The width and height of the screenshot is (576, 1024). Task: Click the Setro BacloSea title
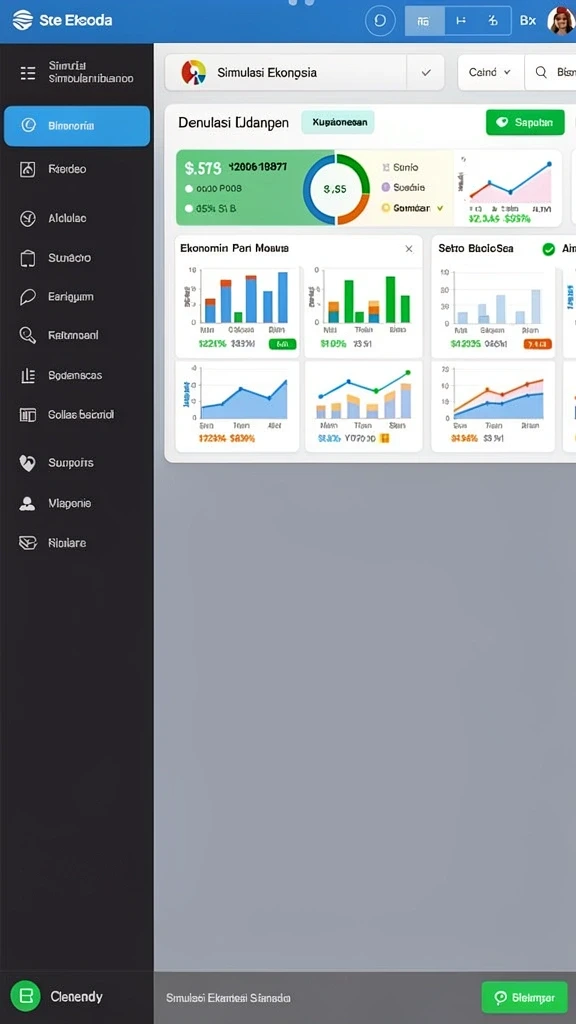(475, 249)
